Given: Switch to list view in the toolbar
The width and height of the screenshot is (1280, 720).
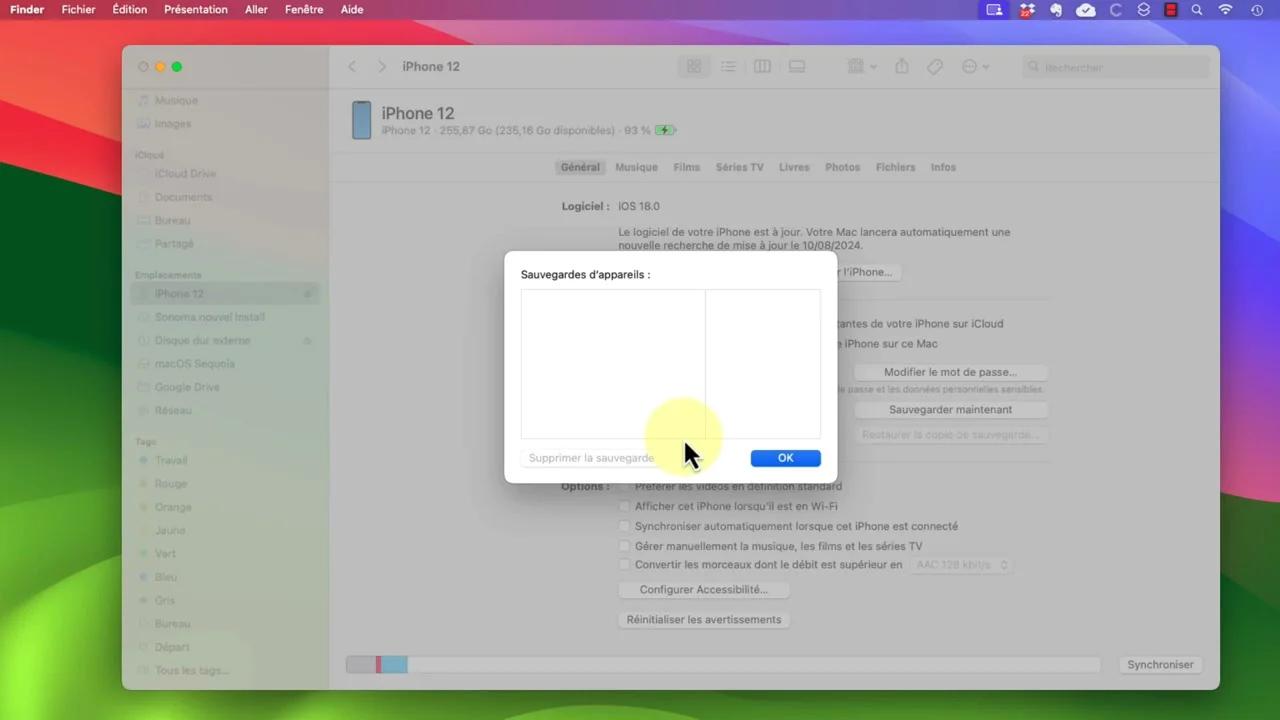Looking at the screenshot, I should click(x=728, y=66).
